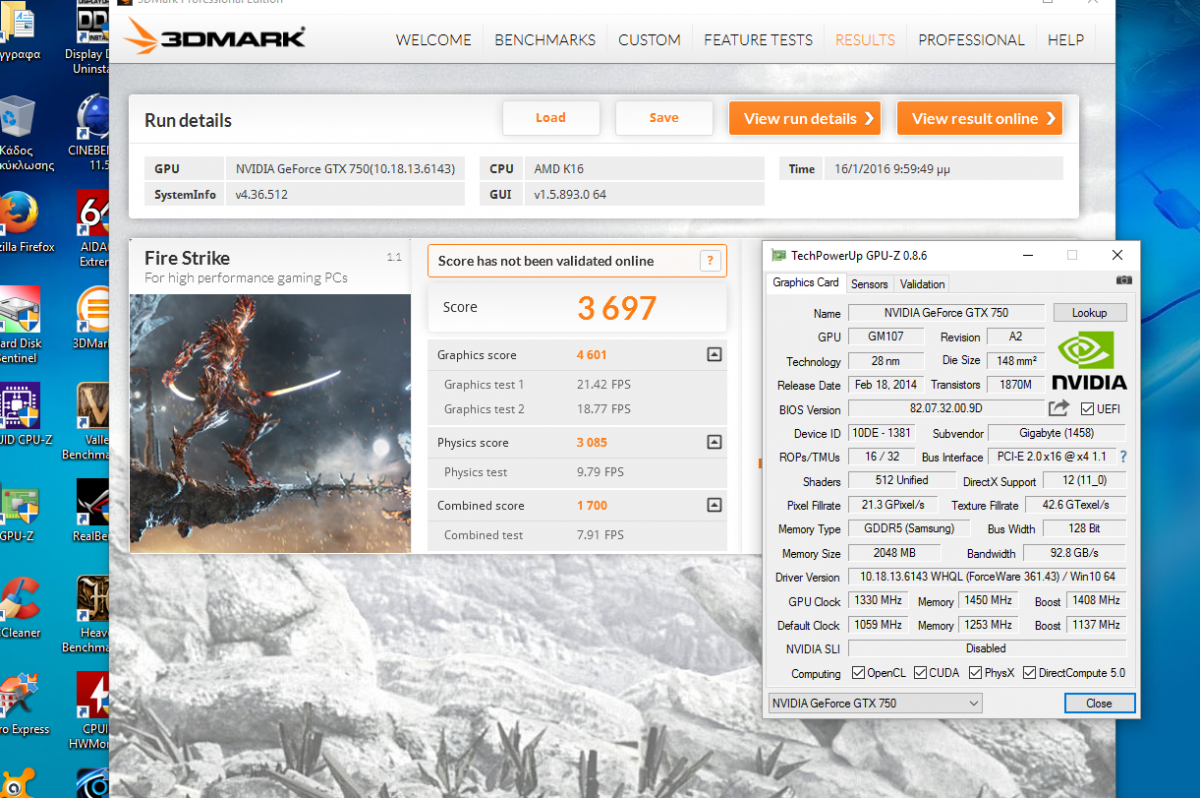Viewport: 1200px width, 798px height.
Task: Select the RESULTS tab
Action: click(x=865, y=40)
